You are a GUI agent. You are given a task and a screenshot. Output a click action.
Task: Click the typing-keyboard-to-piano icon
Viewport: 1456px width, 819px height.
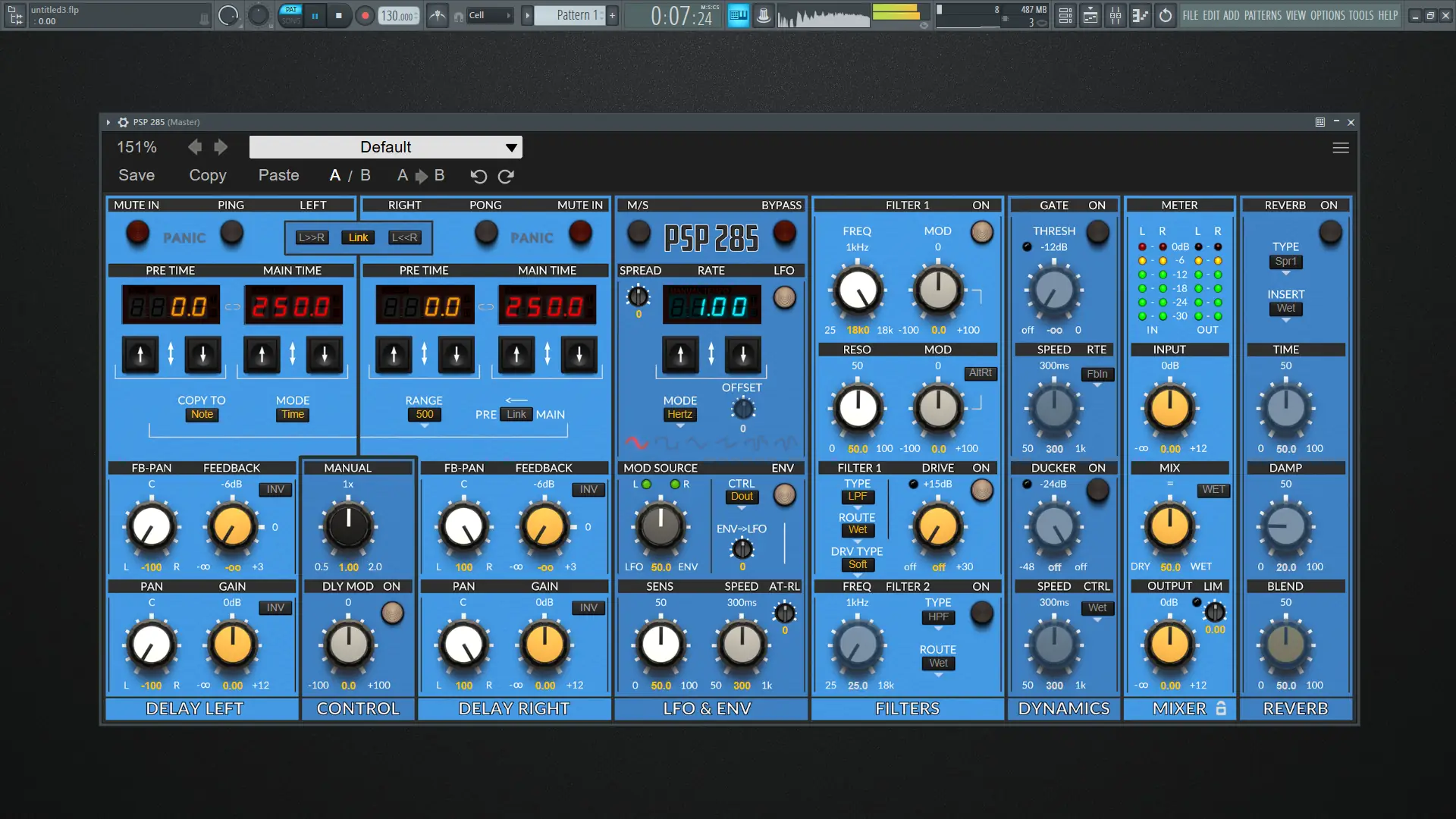click(x=738, y=15)
